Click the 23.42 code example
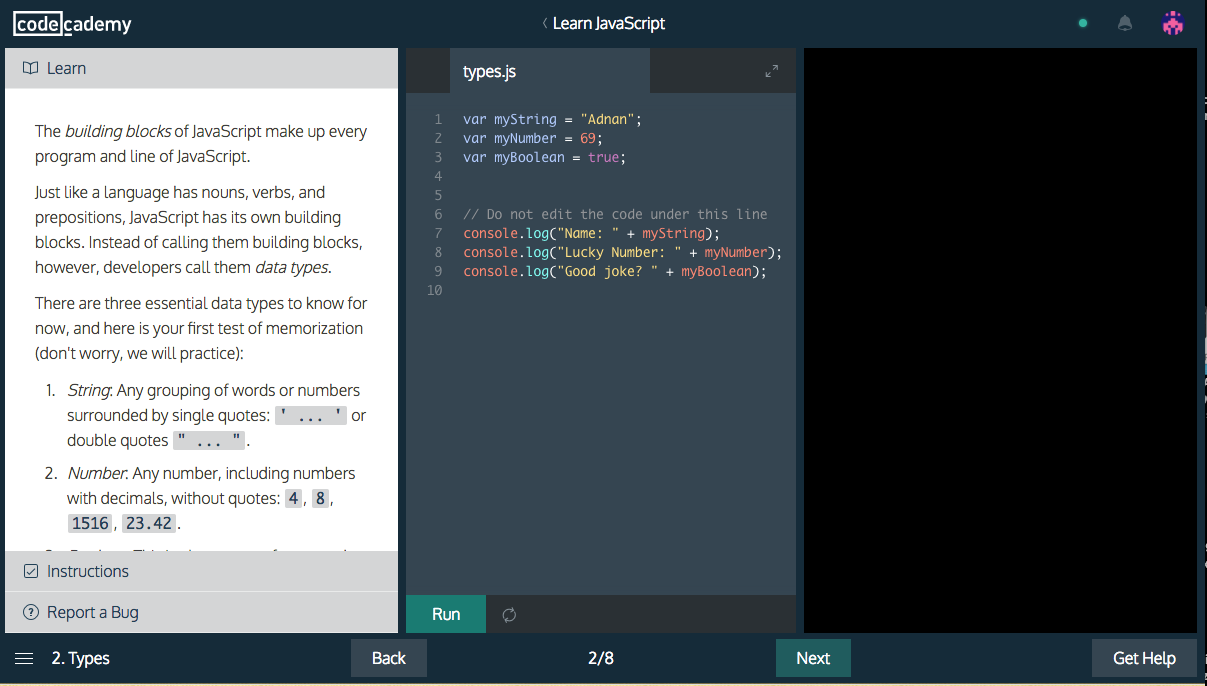 click(x=149, y=523)
